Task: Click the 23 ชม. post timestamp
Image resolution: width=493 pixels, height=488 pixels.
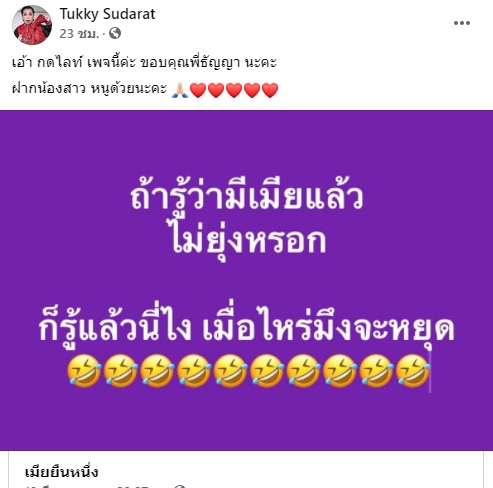Action: (x=79, y=33)
